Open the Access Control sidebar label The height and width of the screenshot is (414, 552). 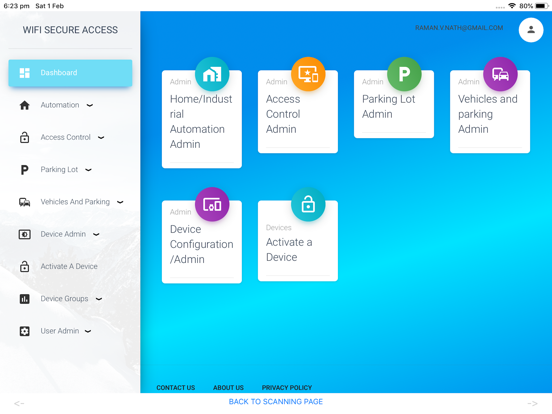(65, 137)
